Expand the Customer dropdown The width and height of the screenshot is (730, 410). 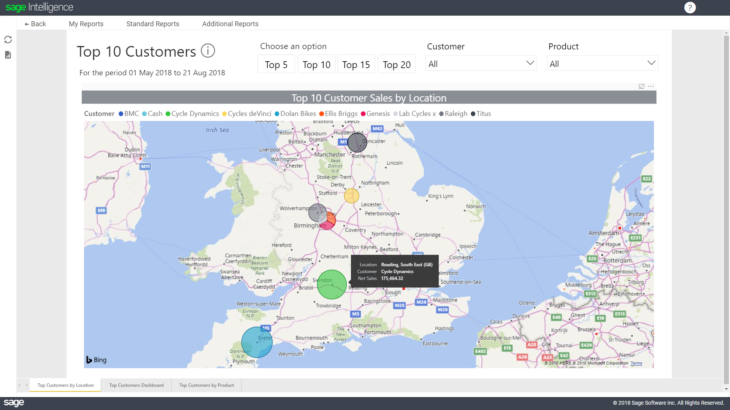point(481,63)
